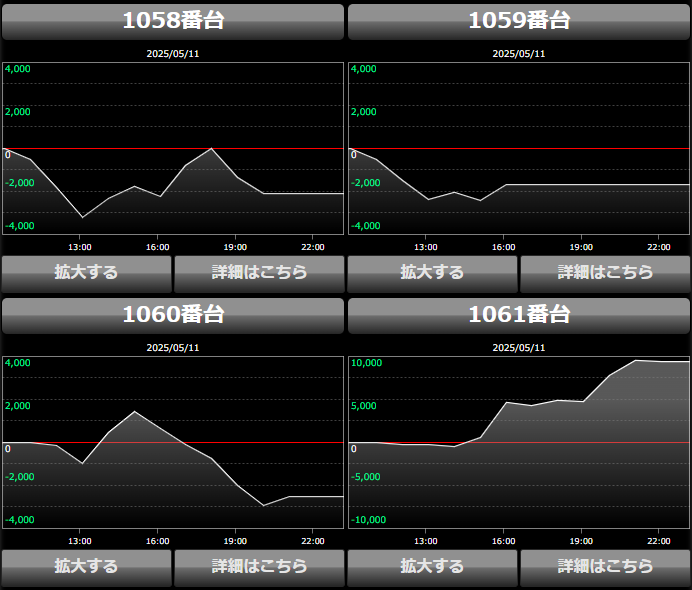Click -4,000 axis label in 1059 graph
The width and height of the screenshot is (692, 590).
pyautogui.click(x=365, y=226)
